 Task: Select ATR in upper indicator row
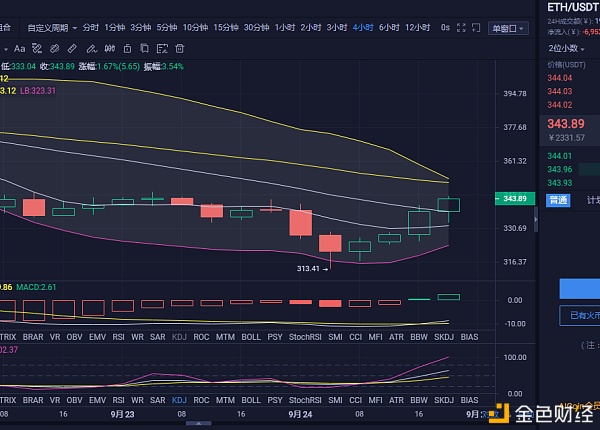[396, 337]
